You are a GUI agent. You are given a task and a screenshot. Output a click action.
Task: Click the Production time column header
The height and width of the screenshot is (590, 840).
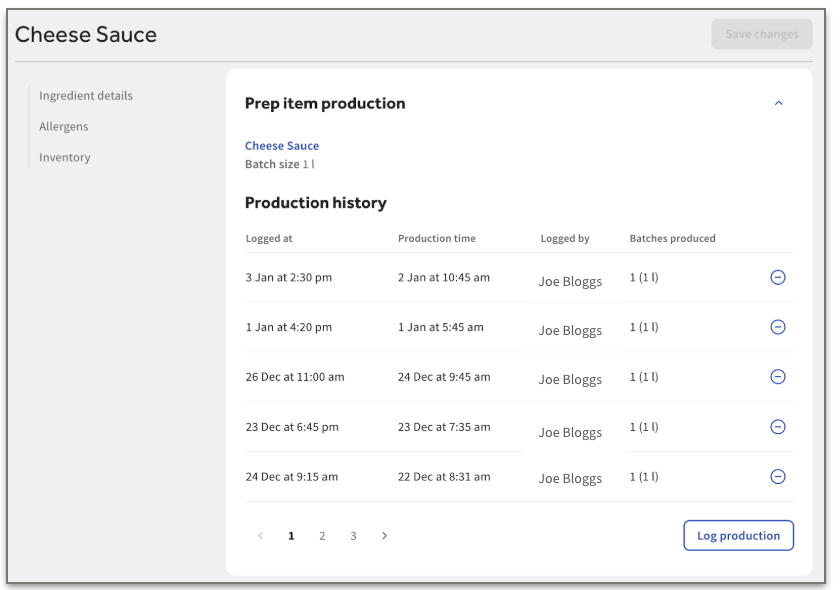click(x=436, y=239)
